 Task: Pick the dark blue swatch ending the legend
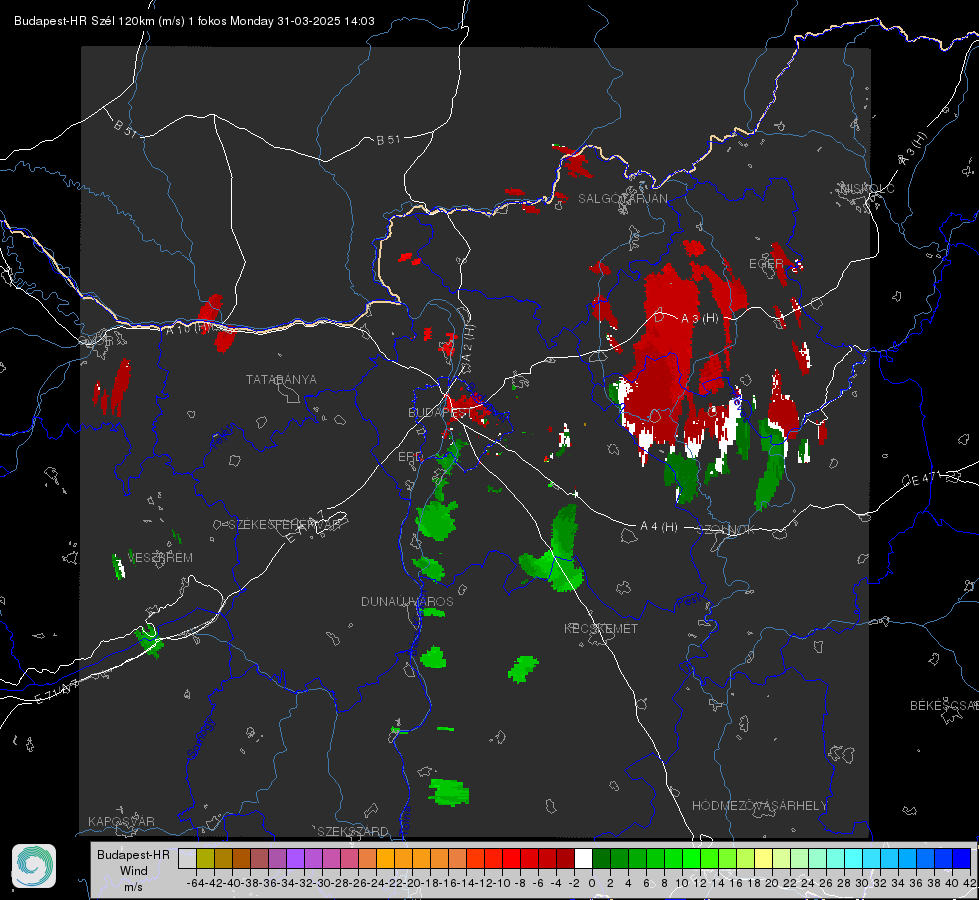point(962,858)
